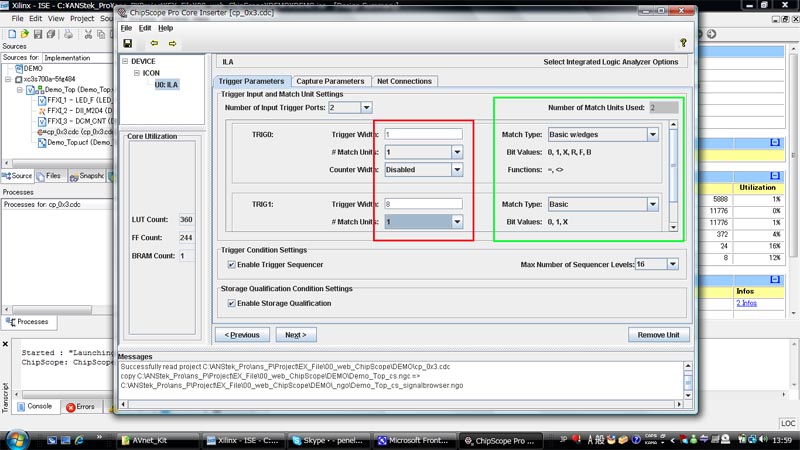Switch to Trigger Parameters tab

point(252,81)
